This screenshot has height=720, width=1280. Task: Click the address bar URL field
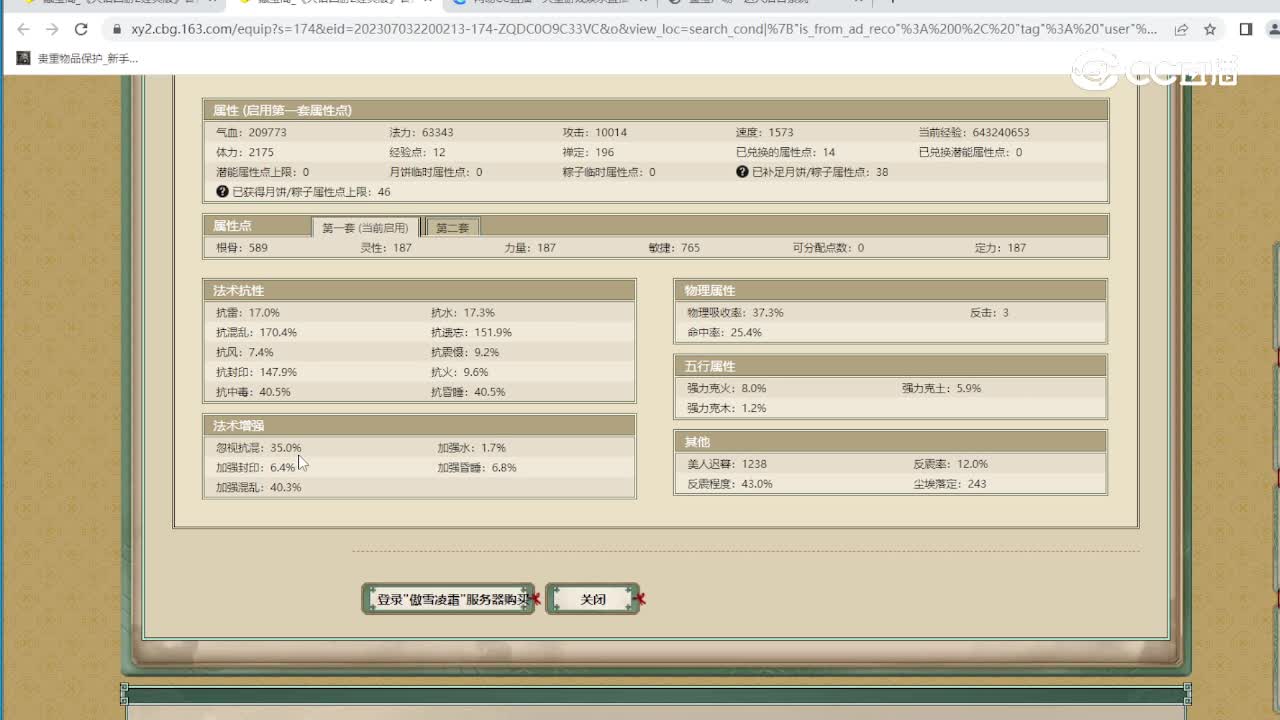pos(640,30)
